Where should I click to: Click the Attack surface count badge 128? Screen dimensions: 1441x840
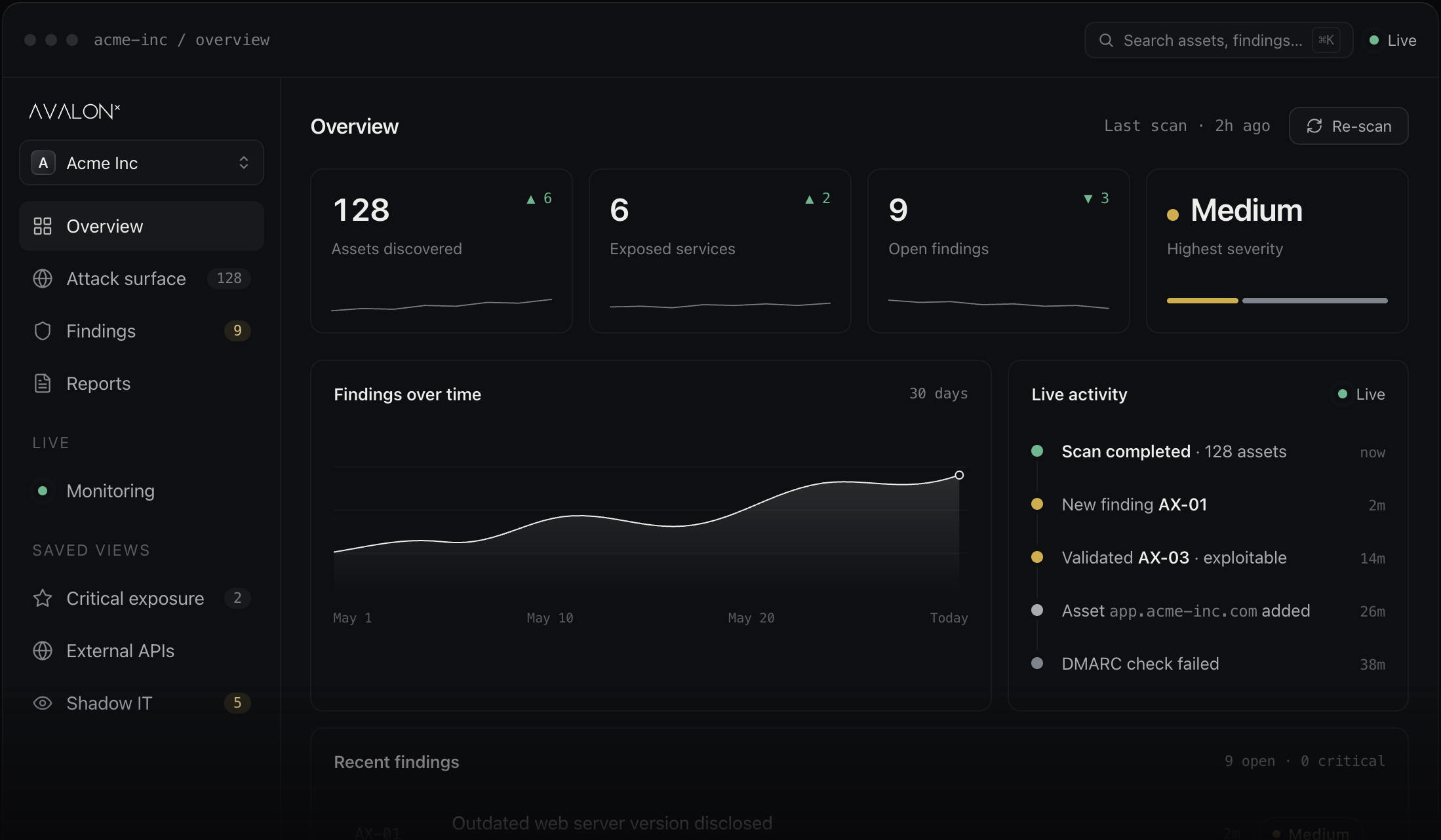pyautogui.click(x=229, y=278)
